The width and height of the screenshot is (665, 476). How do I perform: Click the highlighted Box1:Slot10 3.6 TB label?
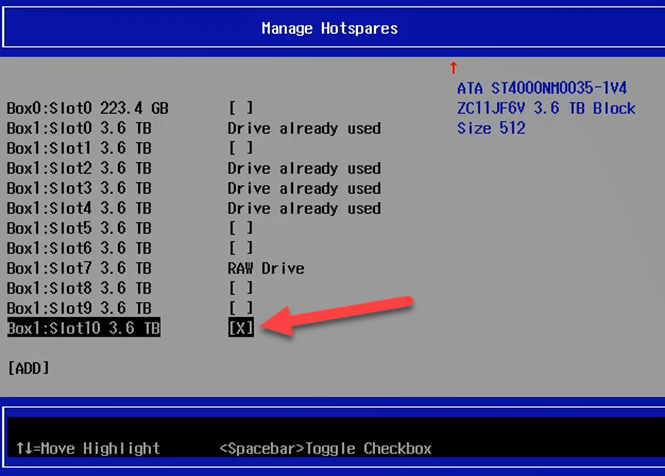[83, 328]
